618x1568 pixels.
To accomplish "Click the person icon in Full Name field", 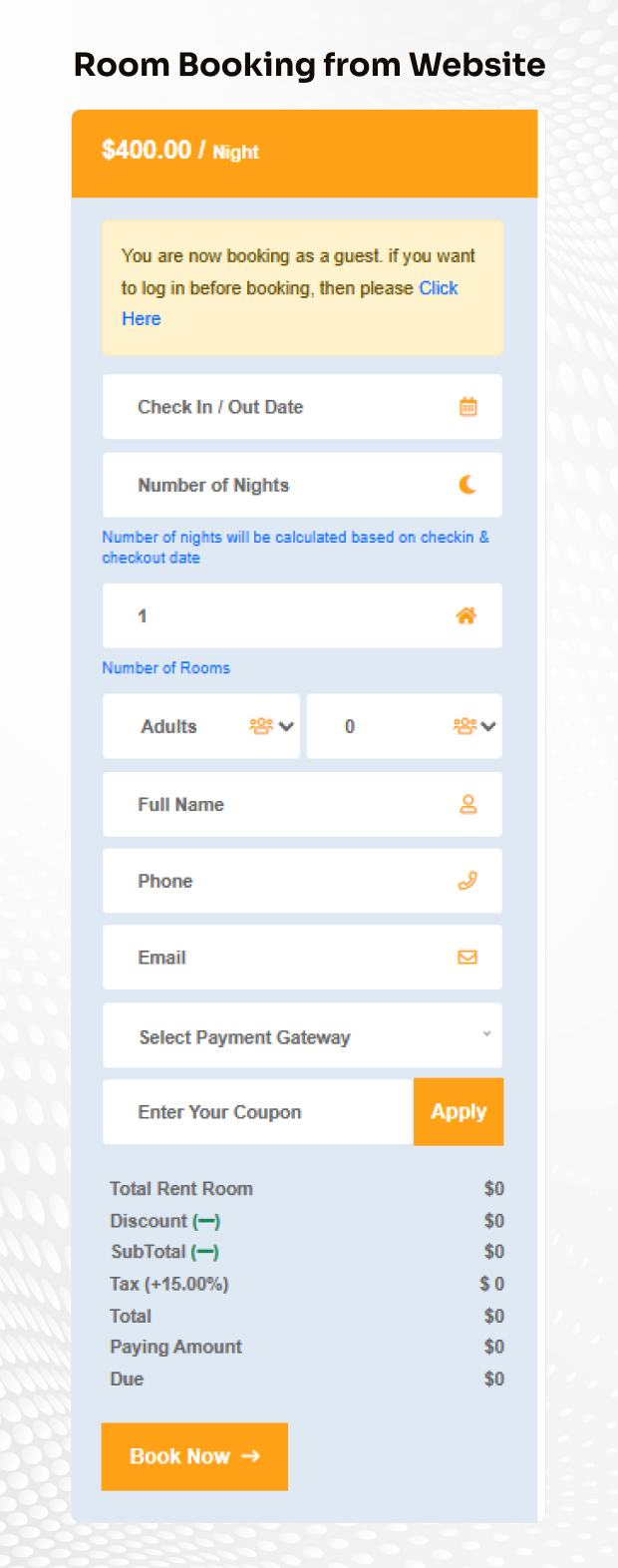I will point(466,805).
